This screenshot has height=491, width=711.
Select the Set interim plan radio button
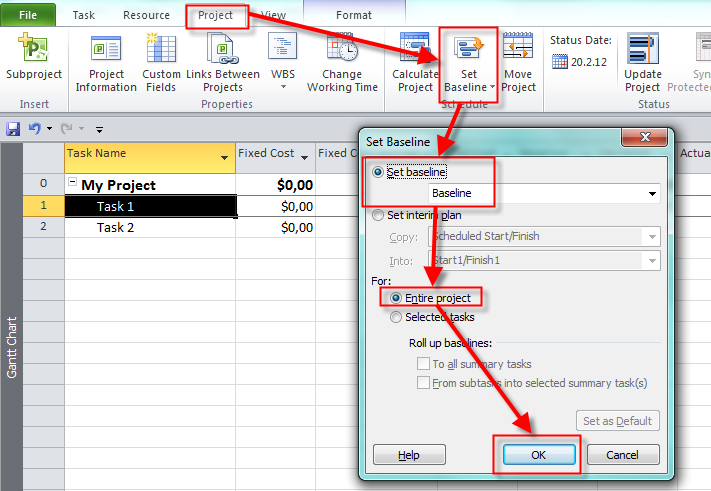pos(377,214)
